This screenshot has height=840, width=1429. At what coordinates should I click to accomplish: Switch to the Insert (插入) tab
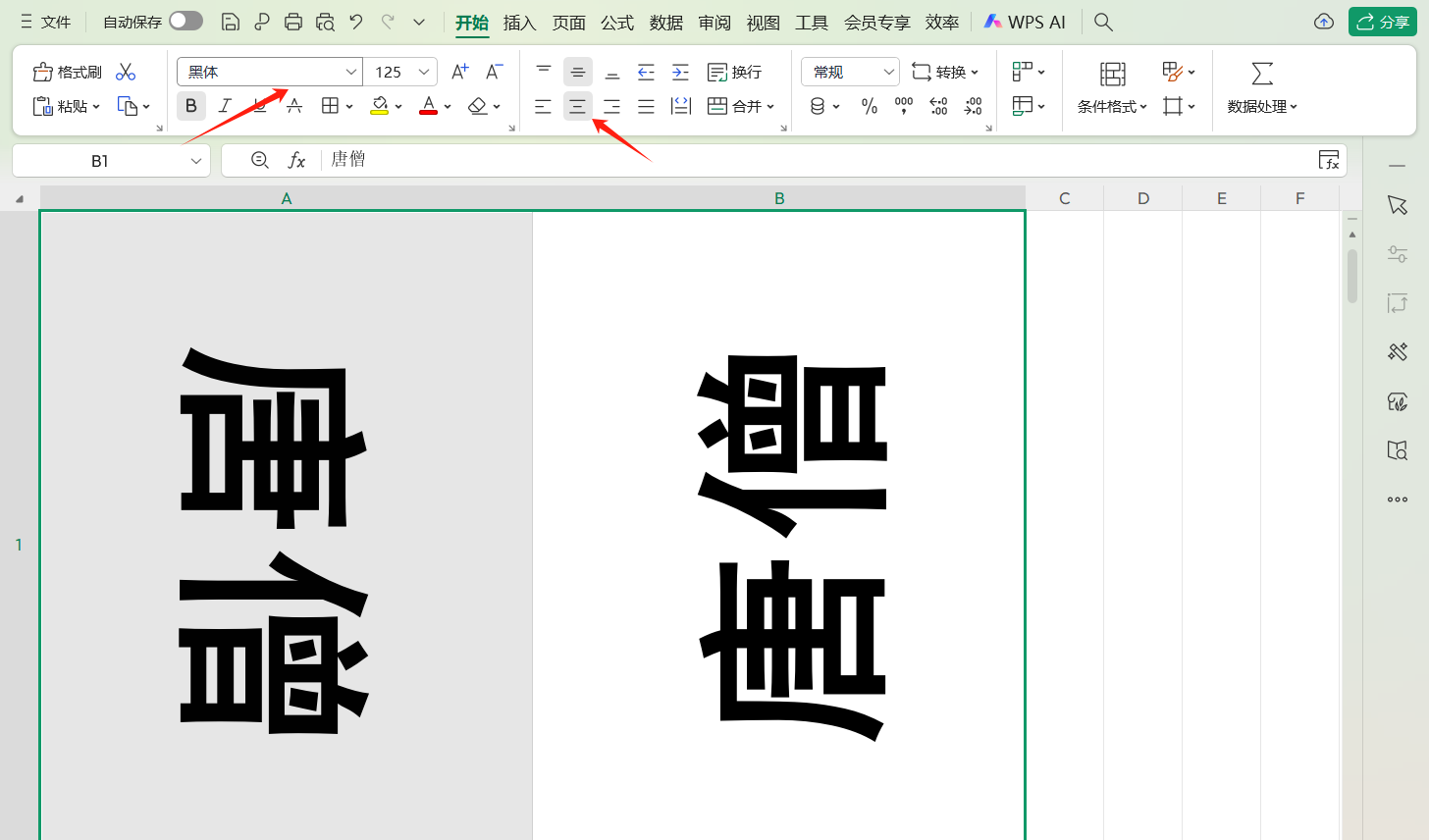519,23
